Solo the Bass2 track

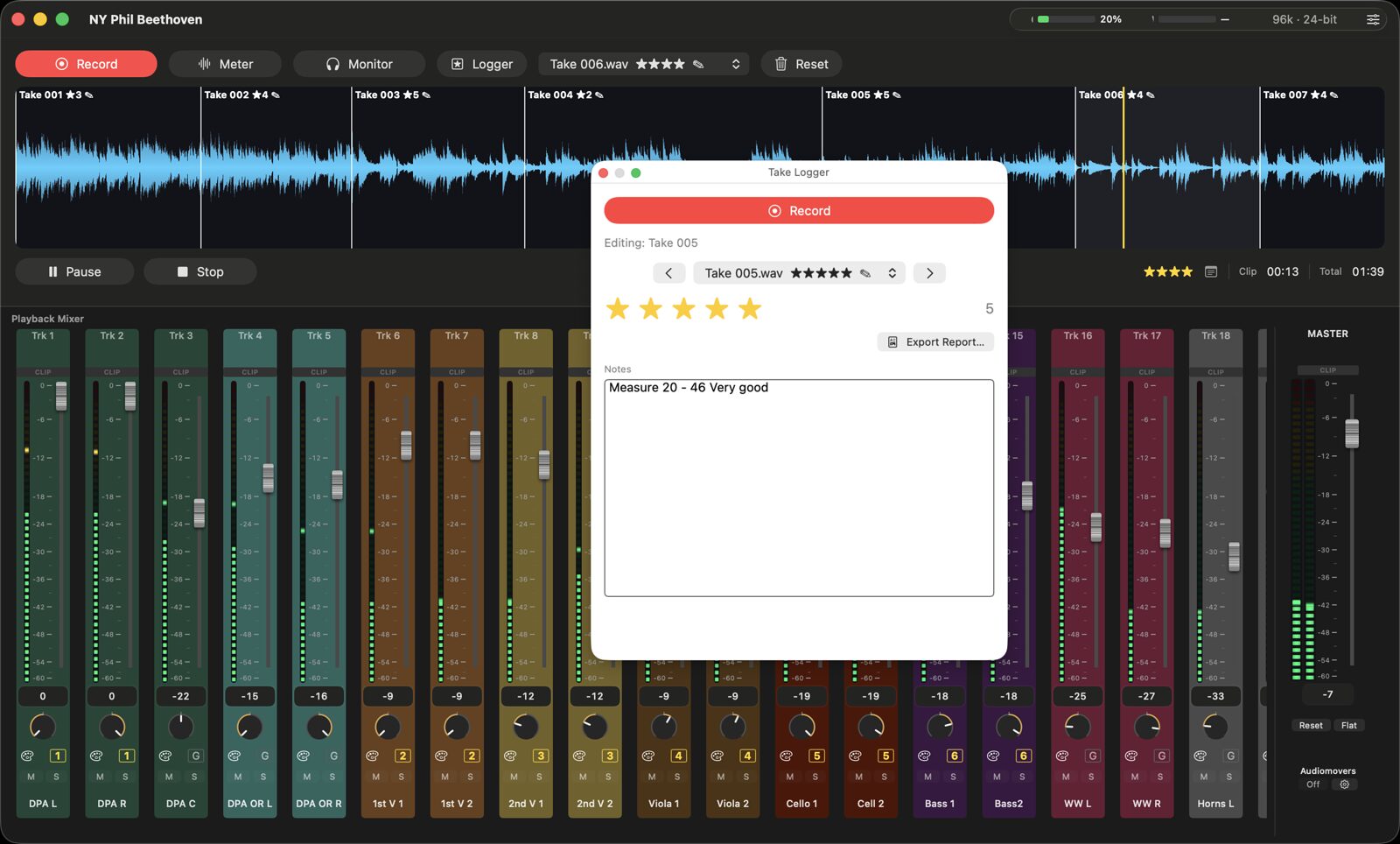click(1022, 777)
